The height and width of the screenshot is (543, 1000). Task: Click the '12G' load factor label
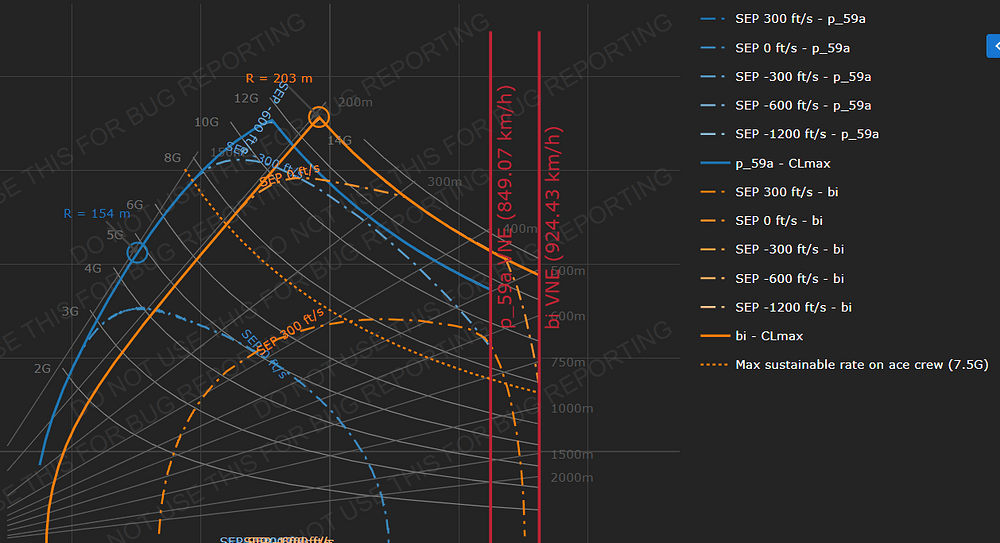[246, 98]
